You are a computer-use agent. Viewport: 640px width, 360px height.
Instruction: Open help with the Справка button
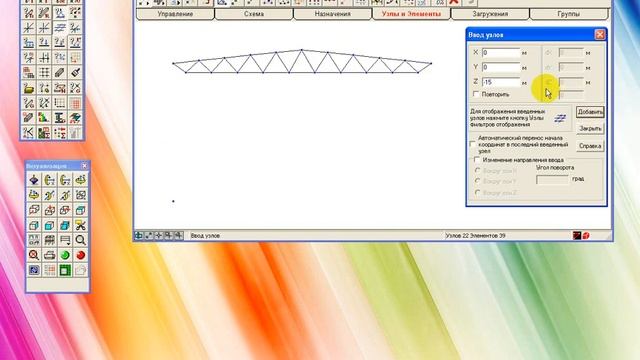coord(590,146)
